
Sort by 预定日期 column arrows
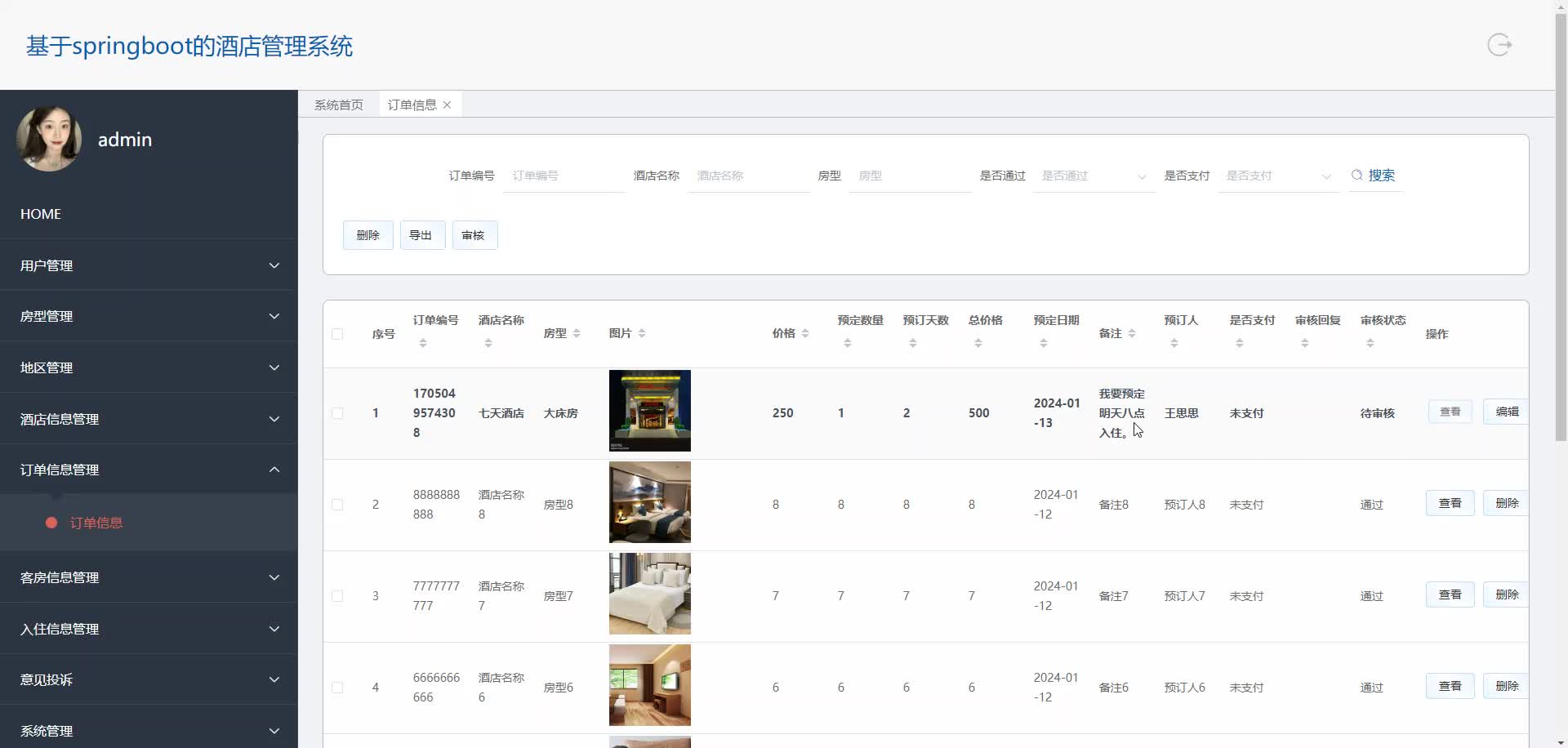(x=1044, y=344)
